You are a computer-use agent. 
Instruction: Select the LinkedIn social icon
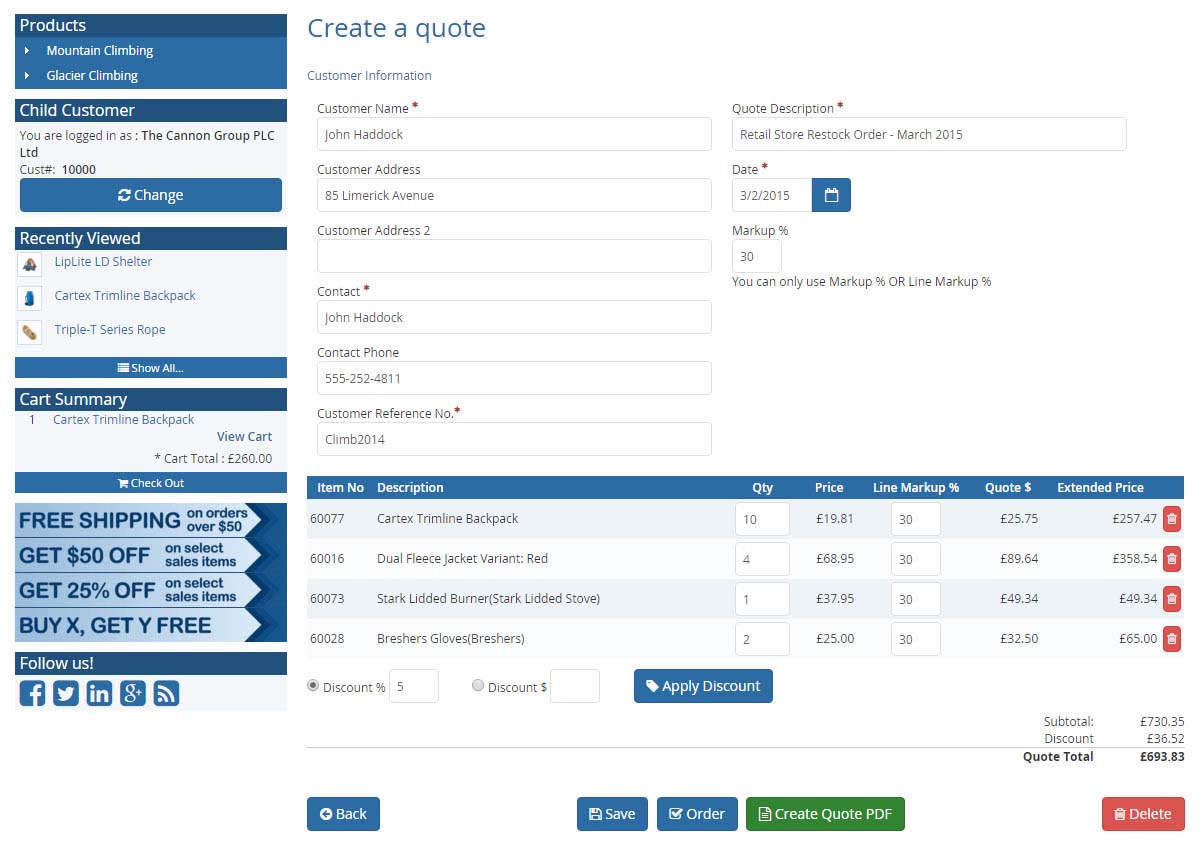[x=99, y=692]
